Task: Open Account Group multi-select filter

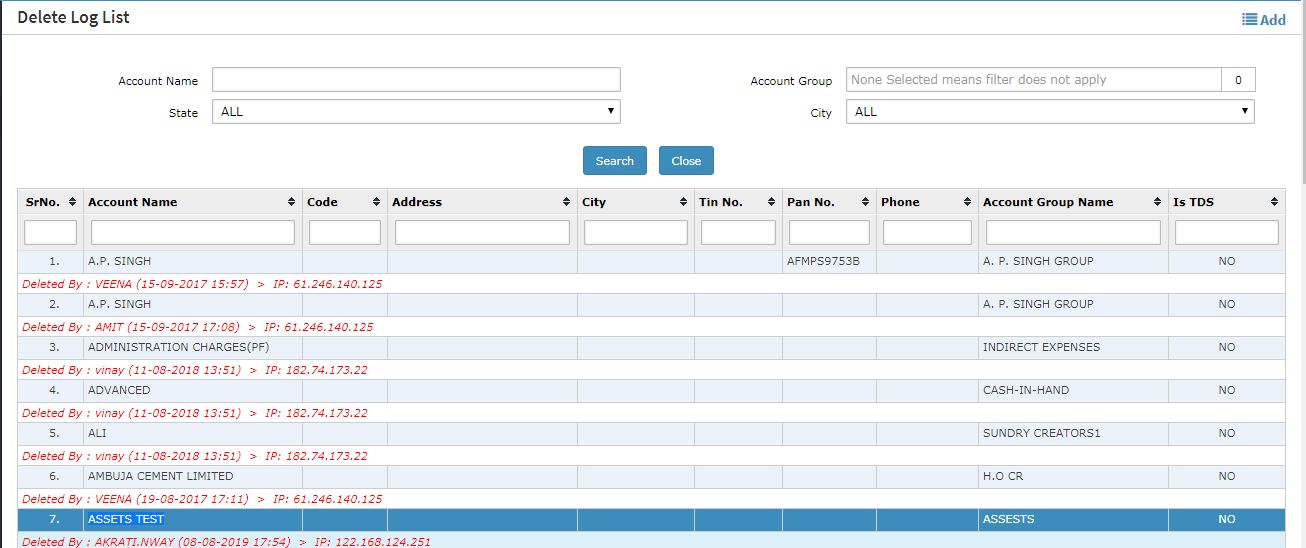Action: 1034,80
